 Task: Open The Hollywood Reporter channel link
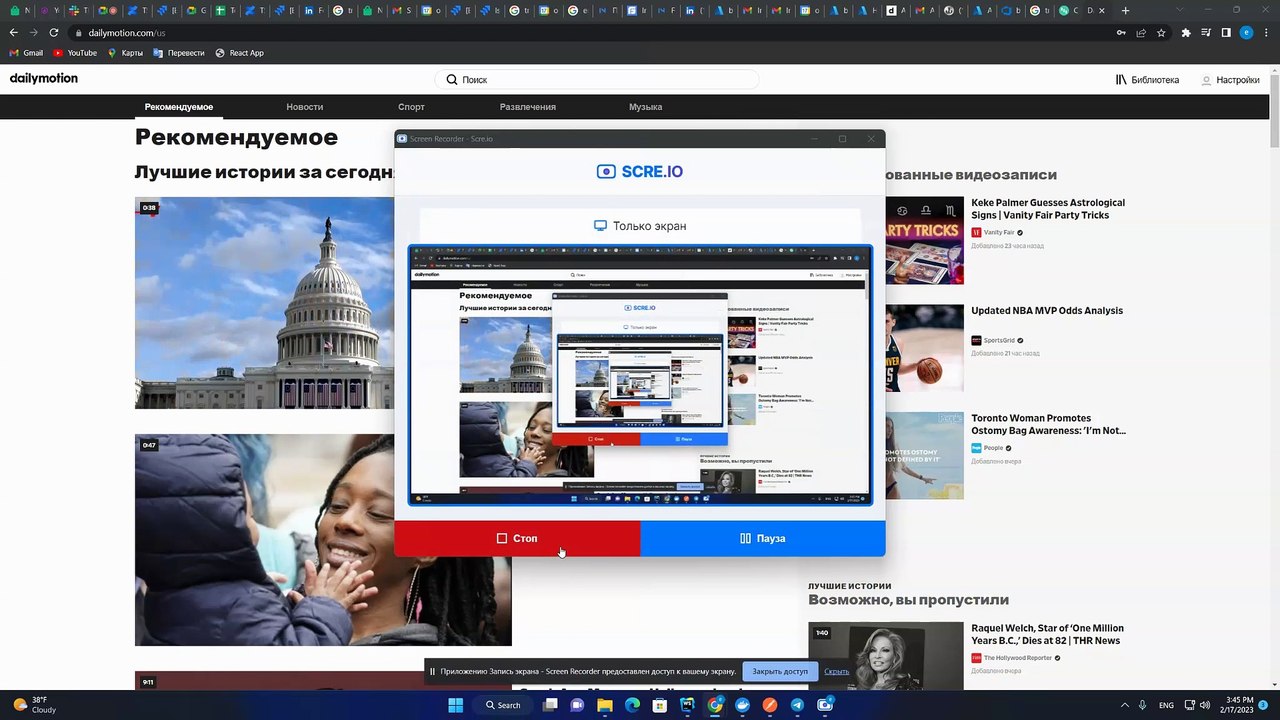pos(1016,659)
